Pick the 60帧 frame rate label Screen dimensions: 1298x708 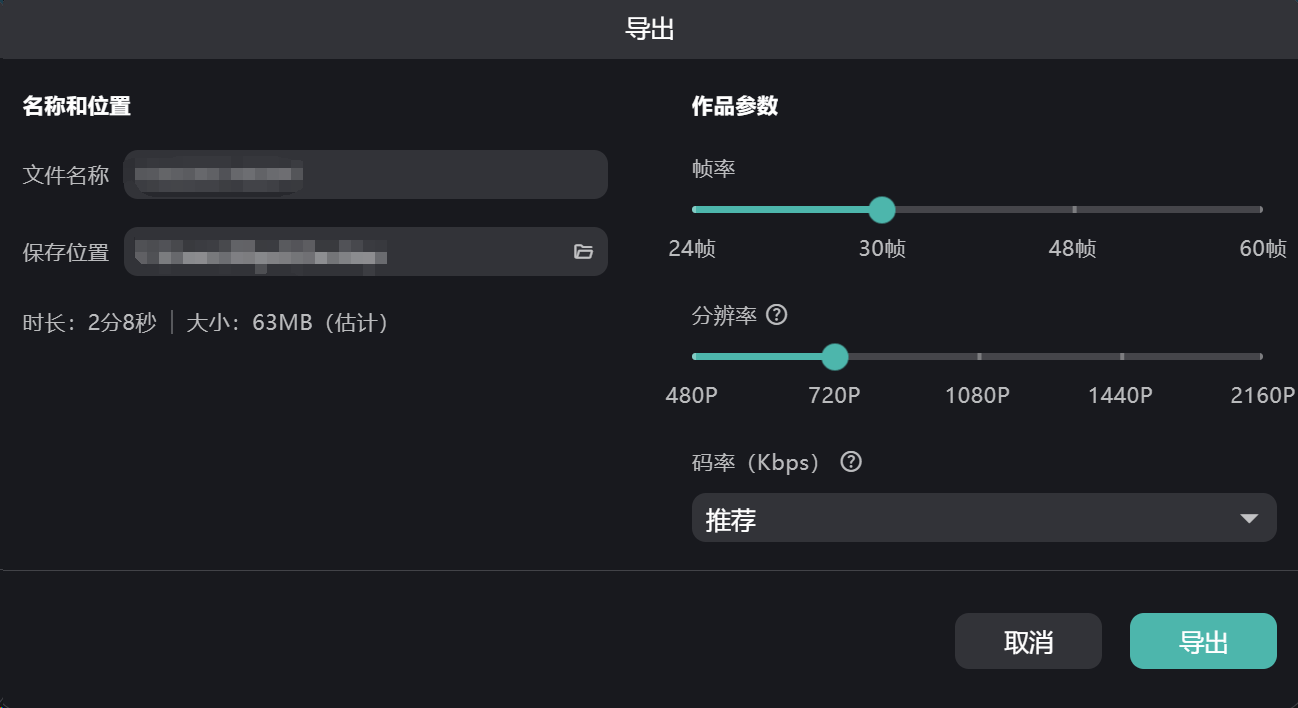(1262, 249)
